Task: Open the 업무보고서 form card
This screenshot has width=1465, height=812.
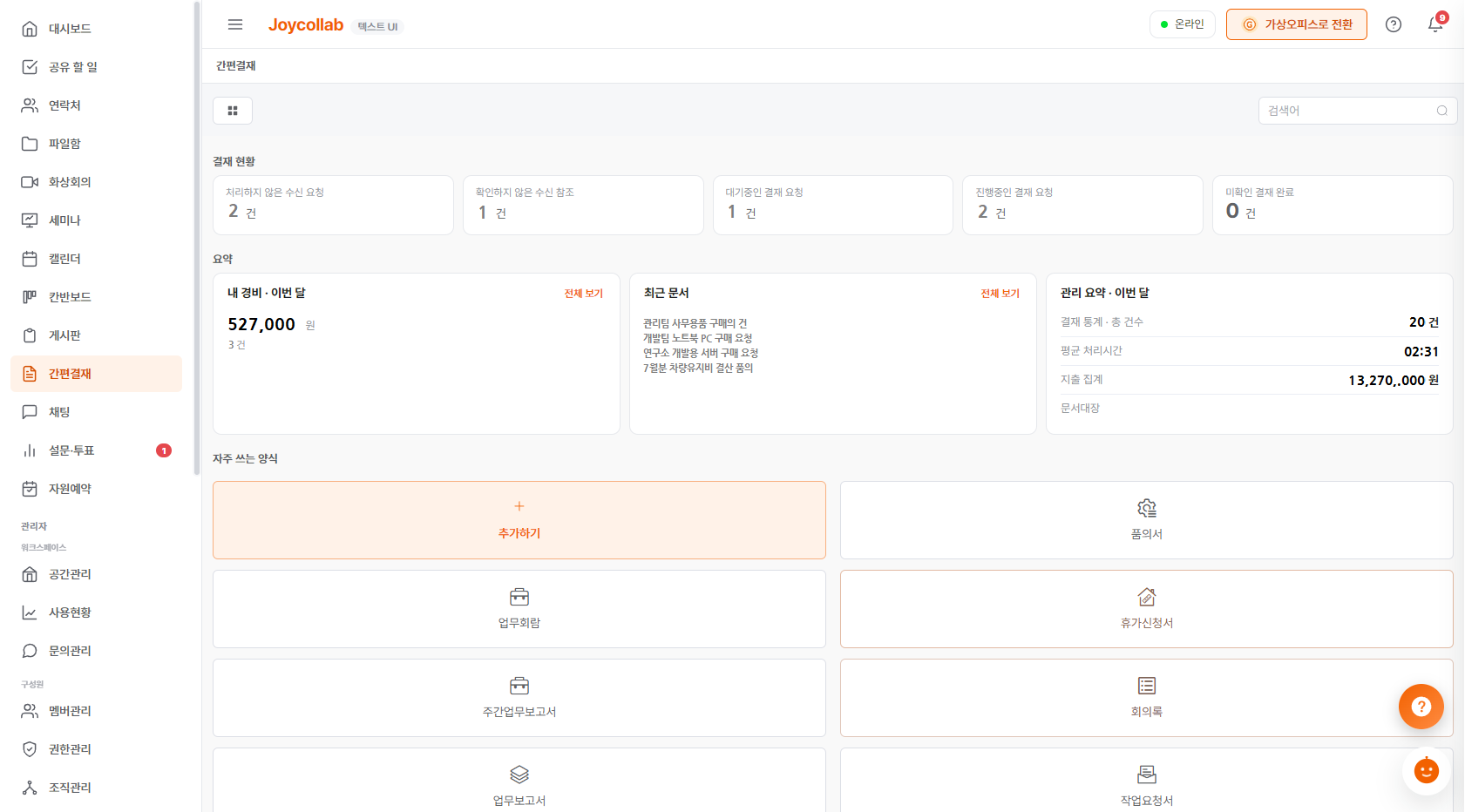Action: tap(519, 780)
